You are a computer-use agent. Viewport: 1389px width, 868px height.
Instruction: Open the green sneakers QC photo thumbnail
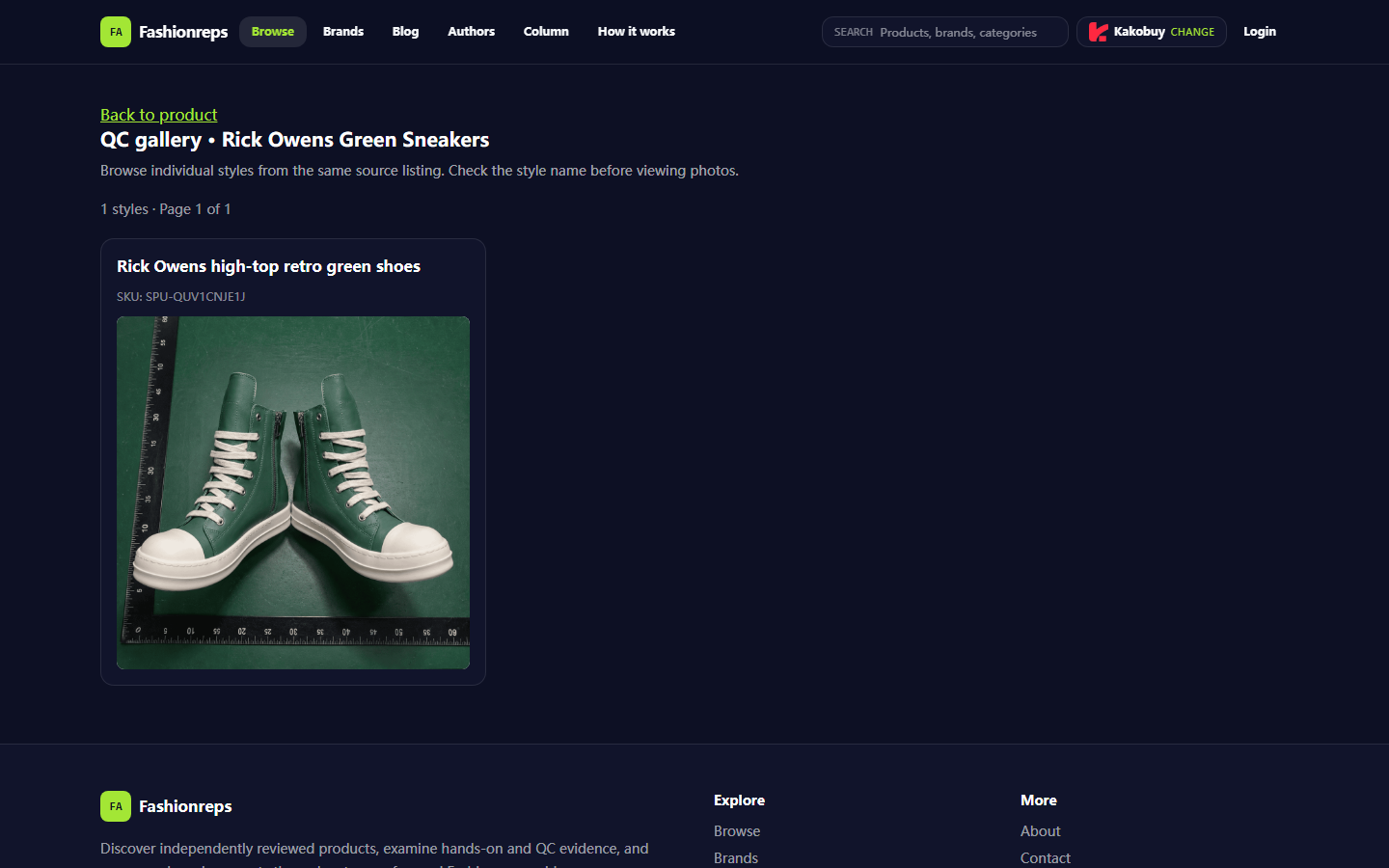pos(293,493)
